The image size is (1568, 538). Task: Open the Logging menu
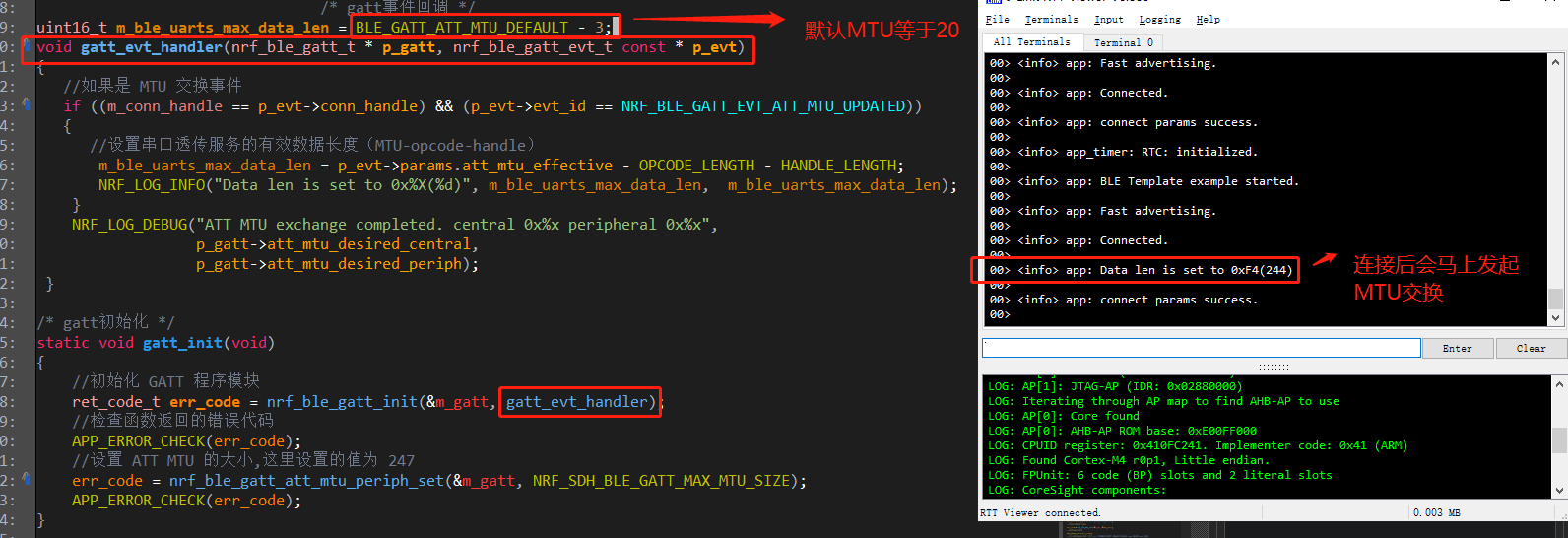tap(1159, 19)
